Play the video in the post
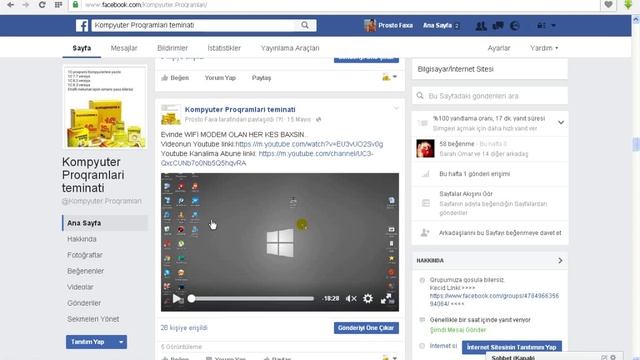This screenshot has height=360, width=640. [176, 299]
